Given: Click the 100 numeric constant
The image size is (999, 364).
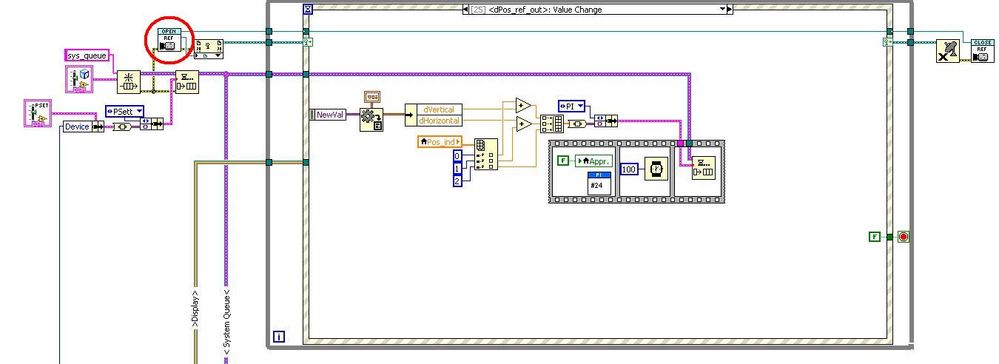Looking at the screenshot, I should pos(629,170).
